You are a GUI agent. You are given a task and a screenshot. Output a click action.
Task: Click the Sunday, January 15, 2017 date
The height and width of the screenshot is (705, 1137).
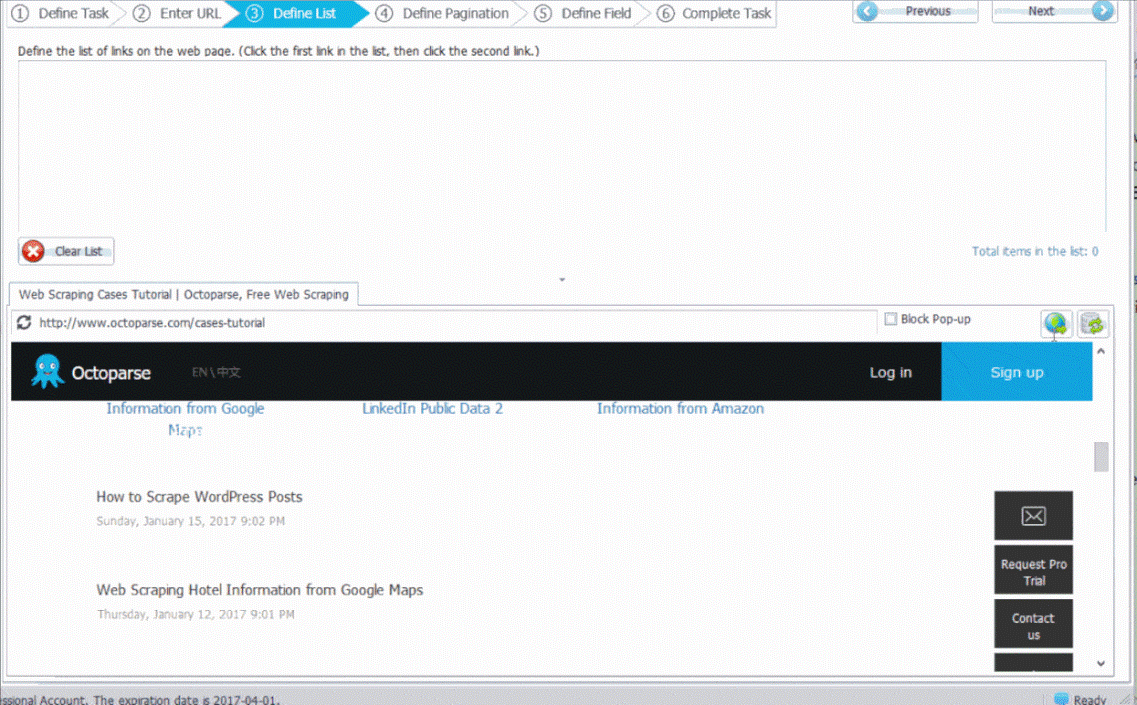[x=191, y=521]
